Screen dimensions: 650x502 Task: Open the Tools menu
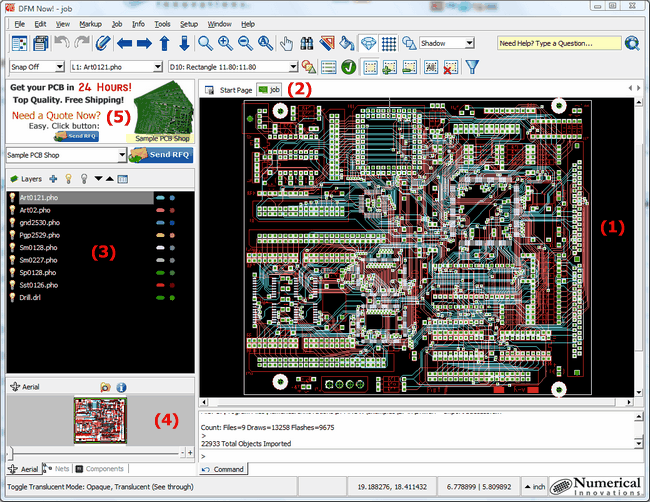point(162,24)
